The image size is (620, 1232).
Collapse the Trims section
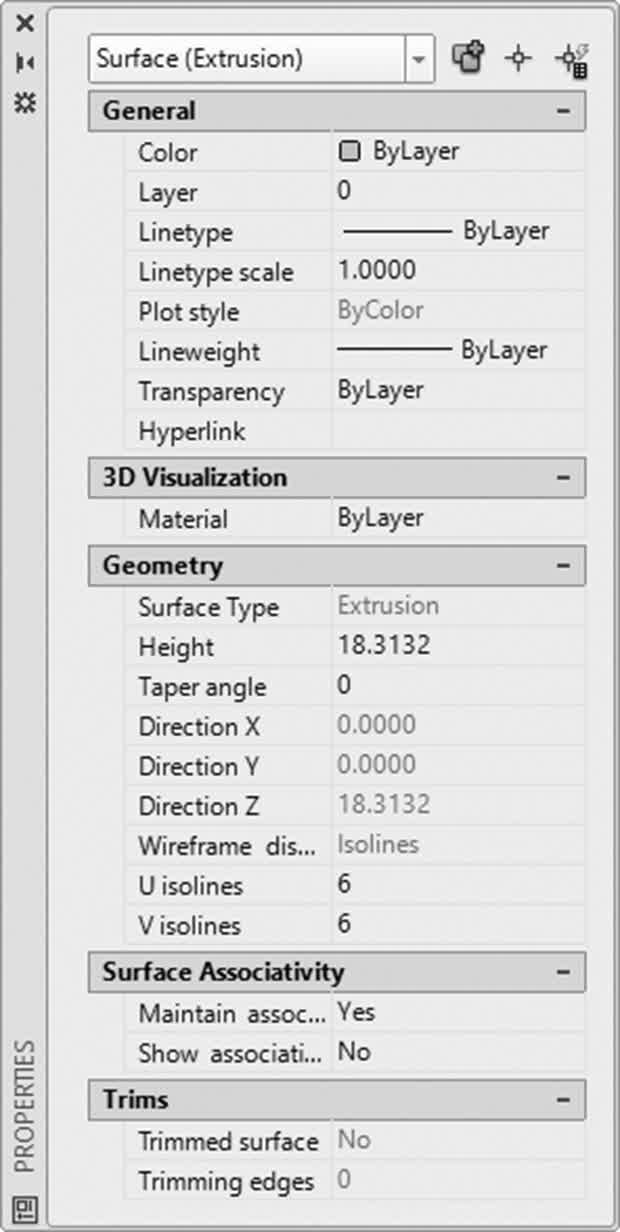[x=563, y=1099]
